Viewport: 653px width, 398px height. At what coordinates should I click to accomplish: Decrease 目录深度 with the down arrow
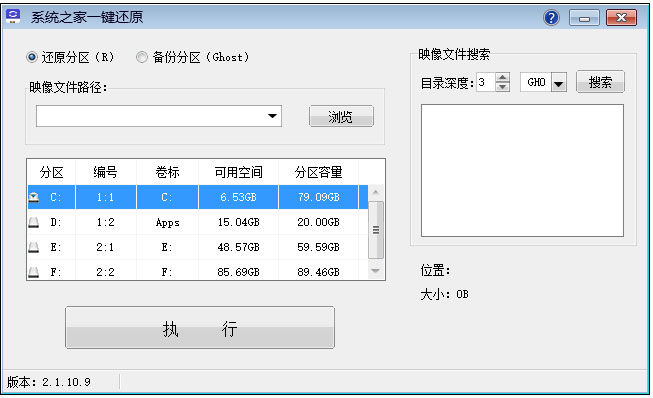click(x=503, y=87)
